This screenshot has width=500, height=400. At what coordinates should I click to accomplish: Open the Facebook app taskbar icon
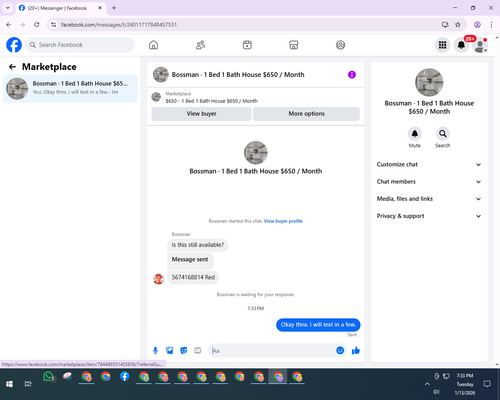[125, 377]
